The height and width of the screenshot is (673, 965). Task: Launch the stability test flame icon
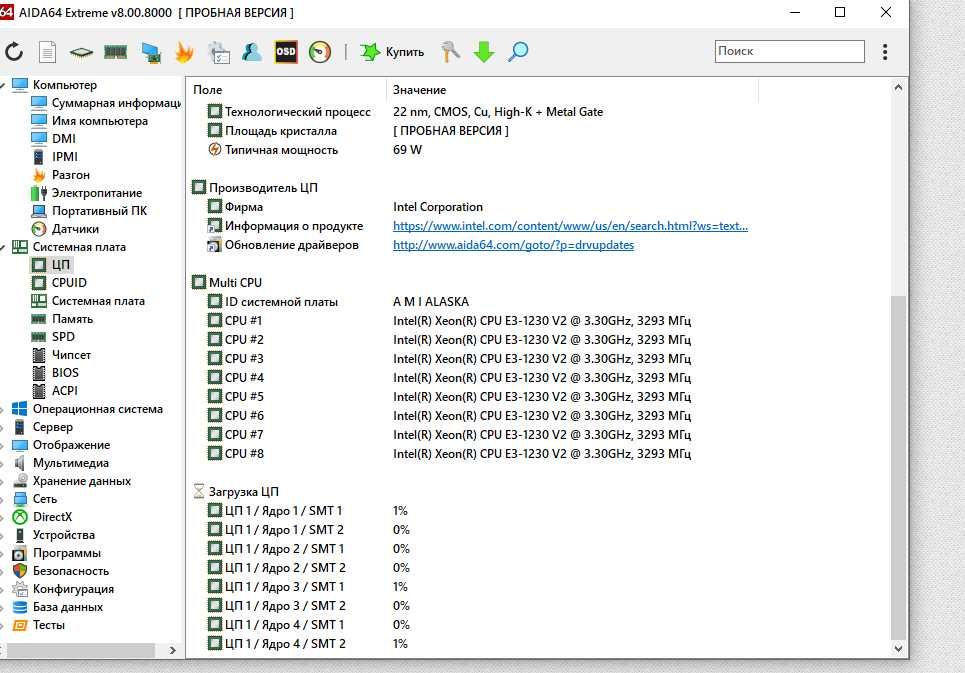[185, 52]
